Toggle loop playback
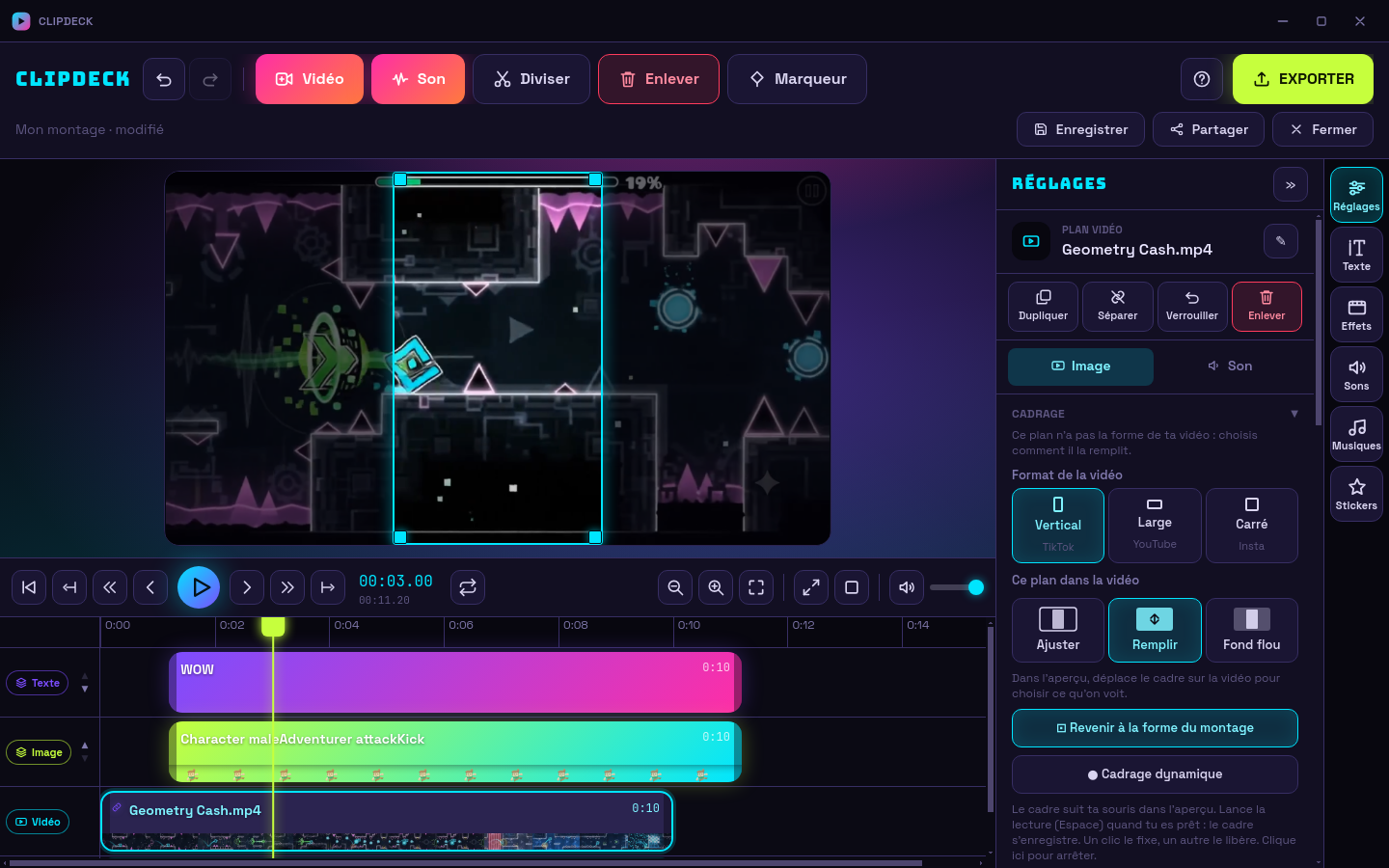 (468, 587)
